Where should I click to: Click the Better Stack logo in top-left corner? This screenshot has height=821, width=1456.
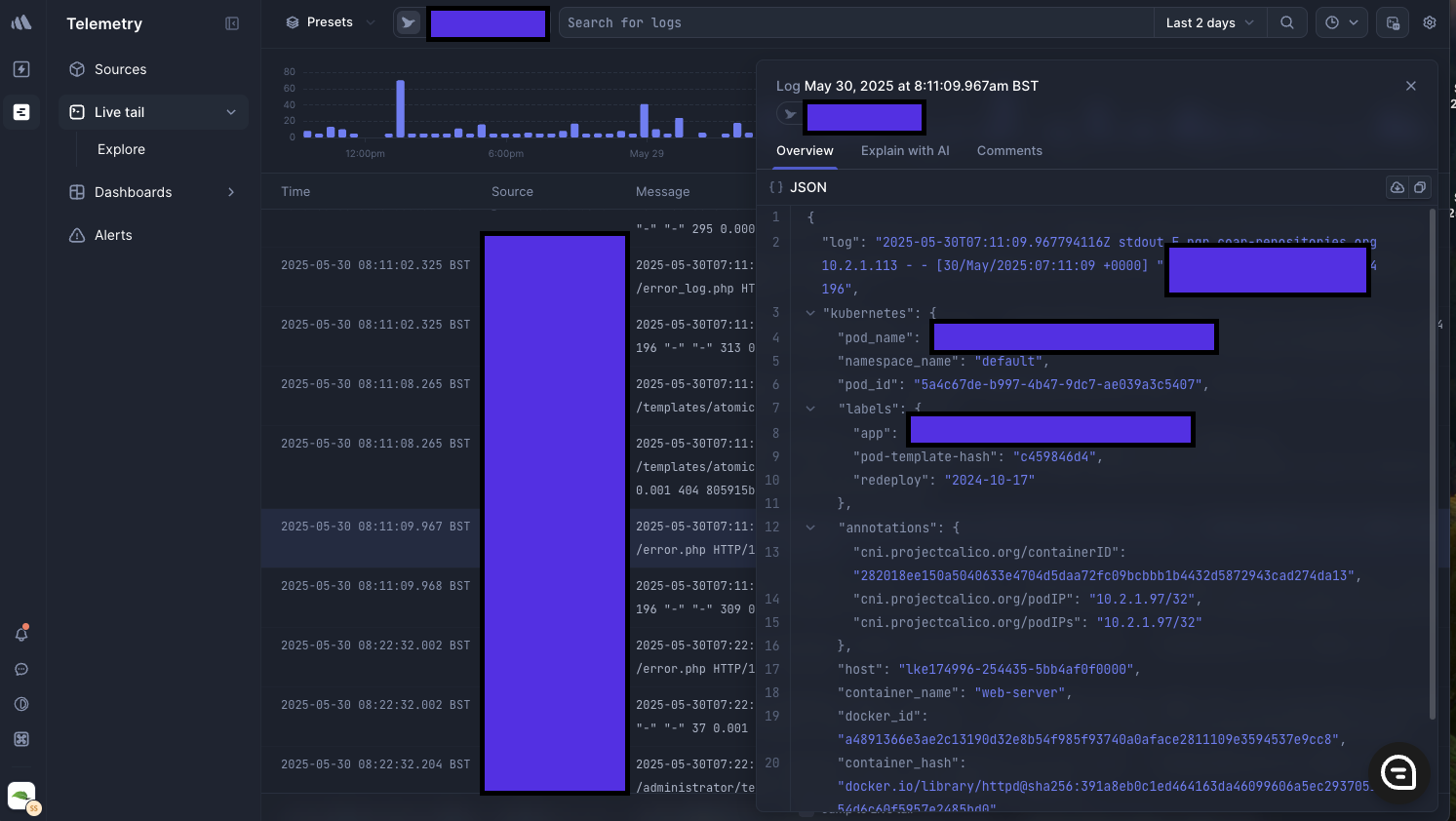(x=21, y=21)
